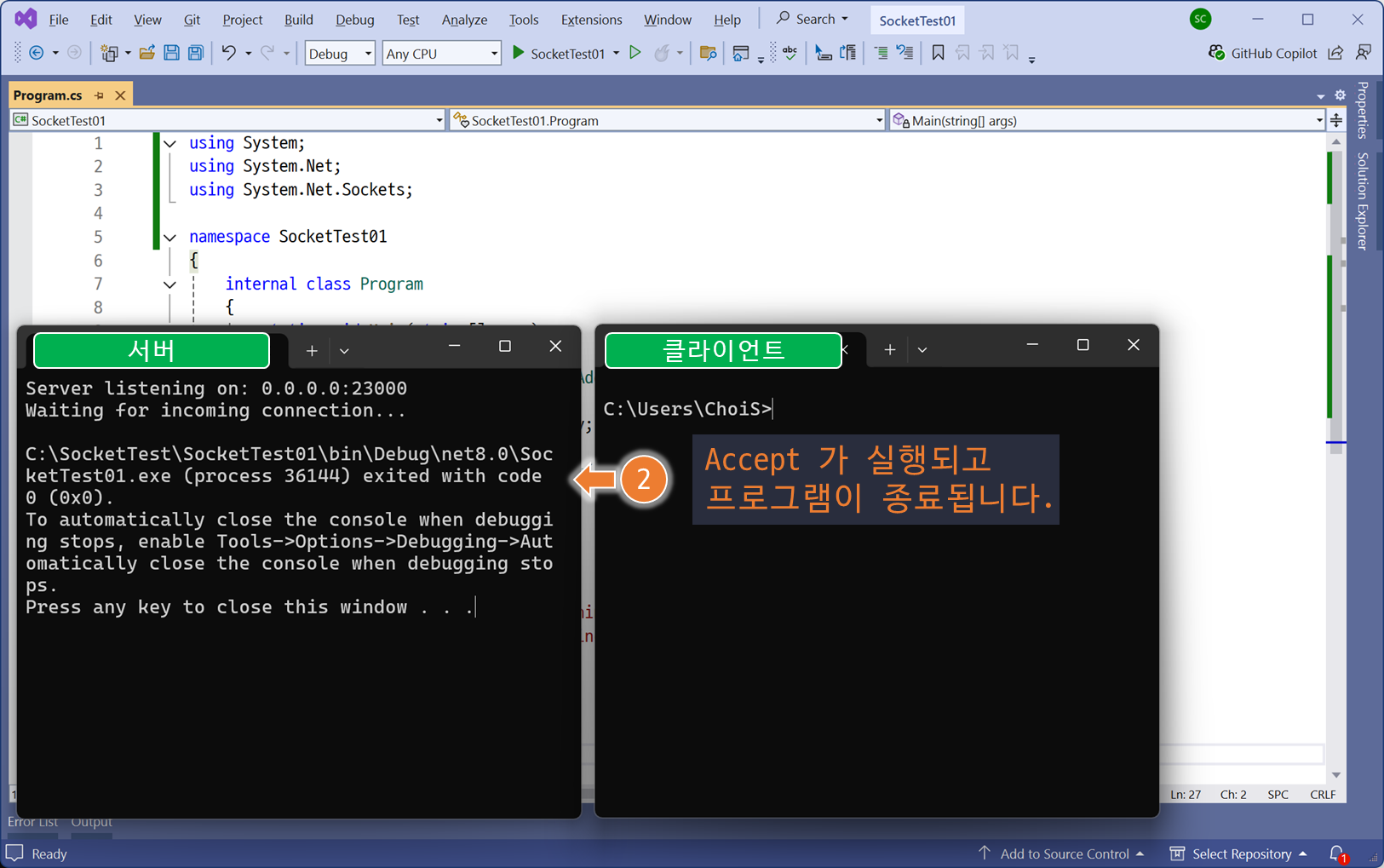Click the Open File folder icon
Image resolution: width=1384 pixels, height=868 pixels.
coord(147,53)
